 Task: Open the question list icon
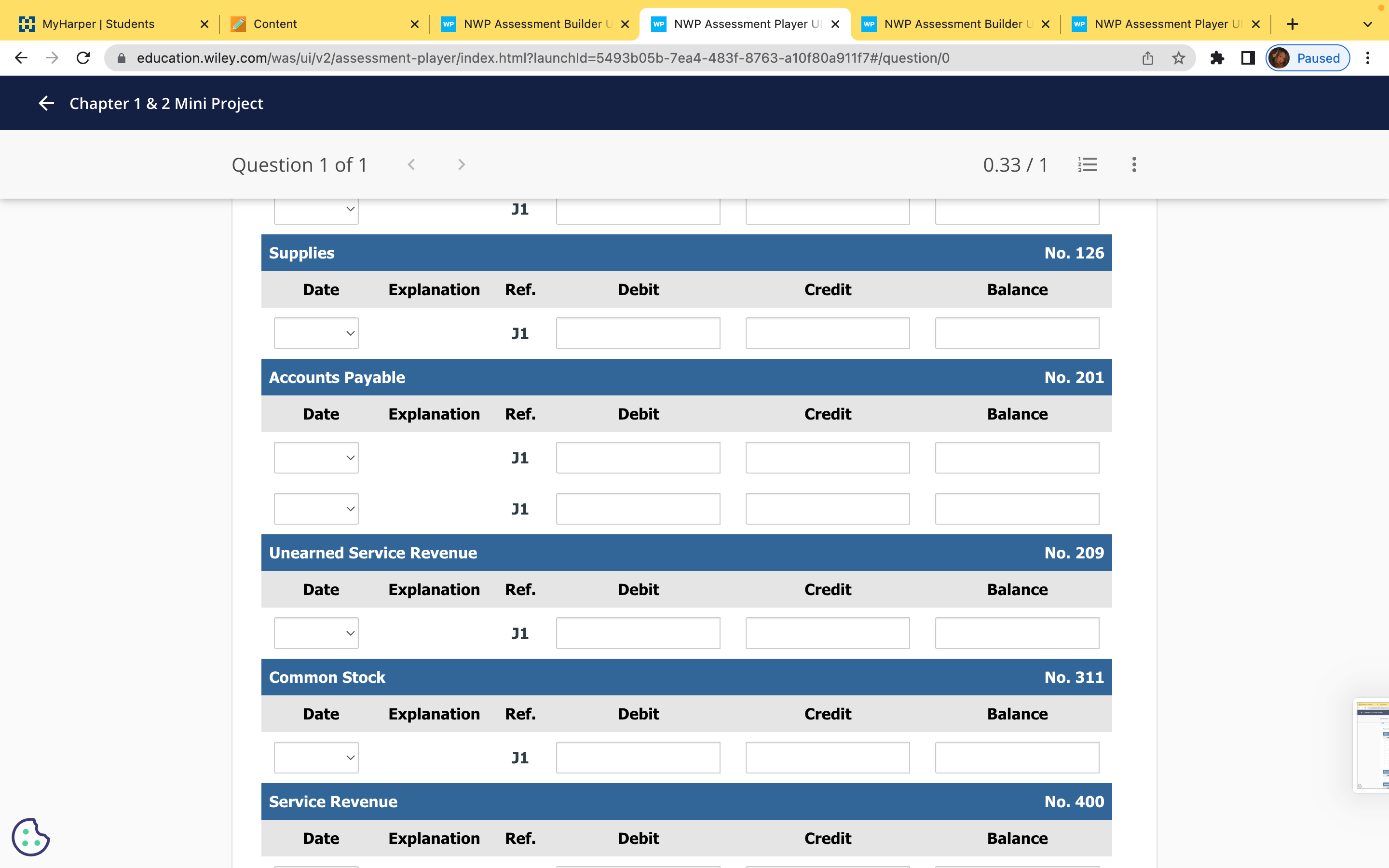click(1087, 165)
